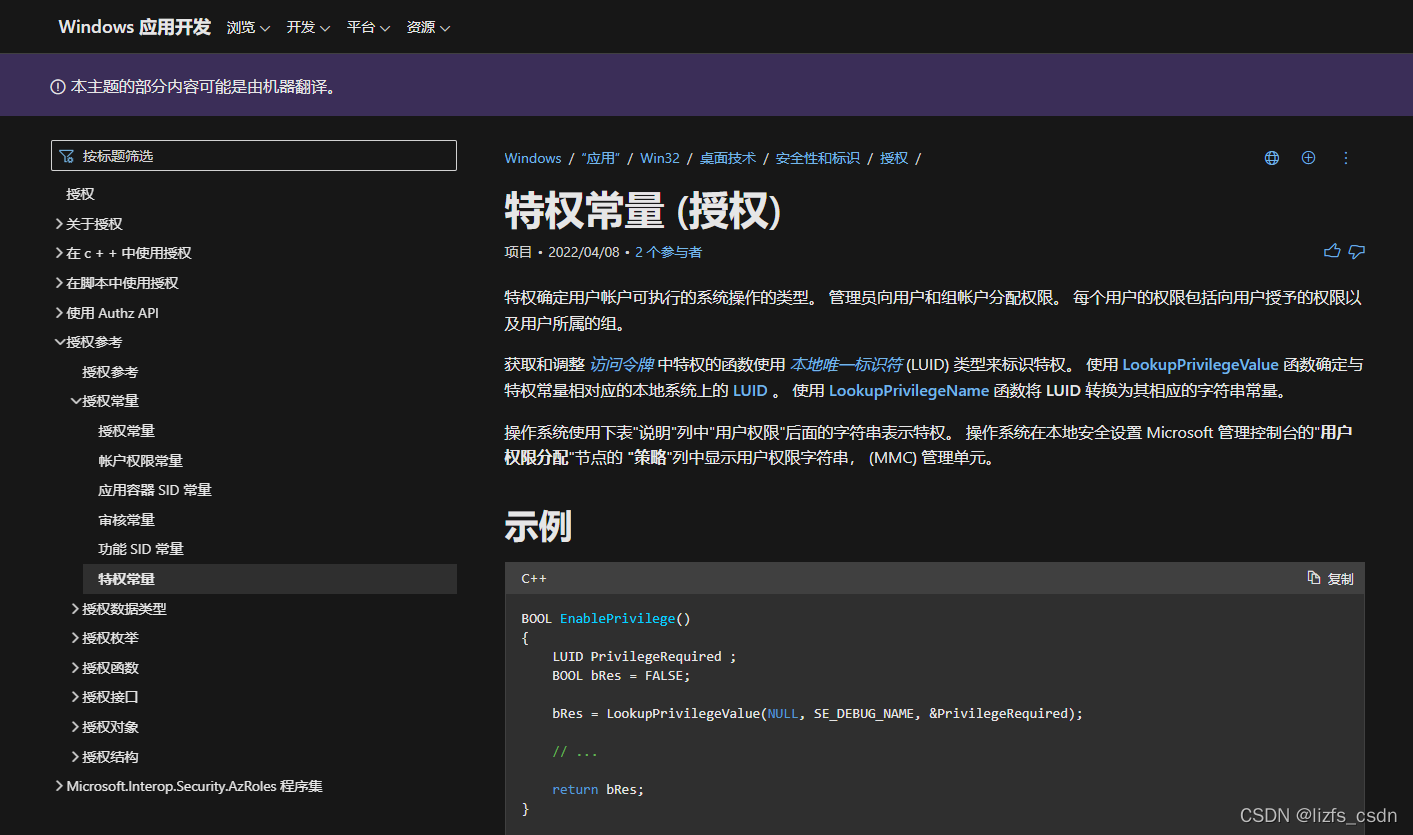This screenshot has width=1413, height=835.
Task: Open the 开发 dropdown menu
Action: point(308,28)
